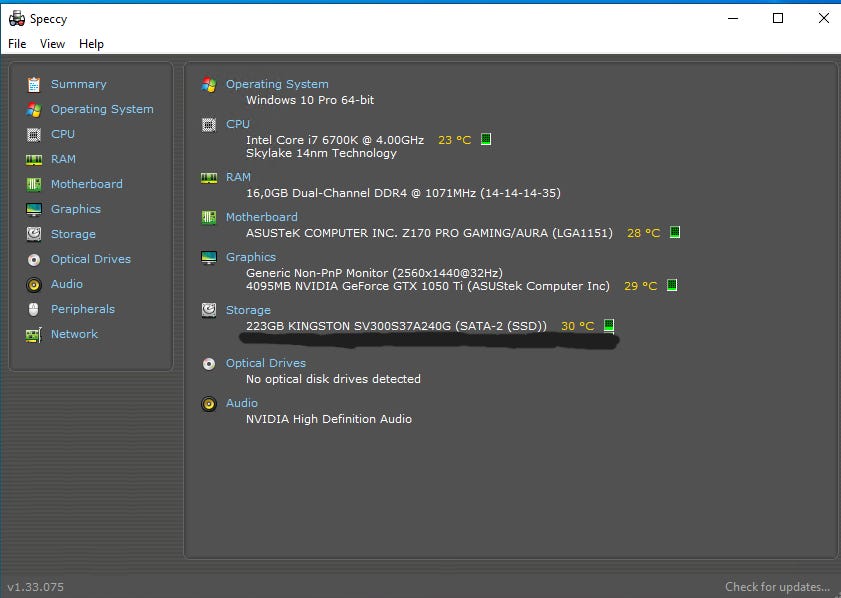Click the green temperature indicator next to CPU 23 °C

tap(486, 139)
